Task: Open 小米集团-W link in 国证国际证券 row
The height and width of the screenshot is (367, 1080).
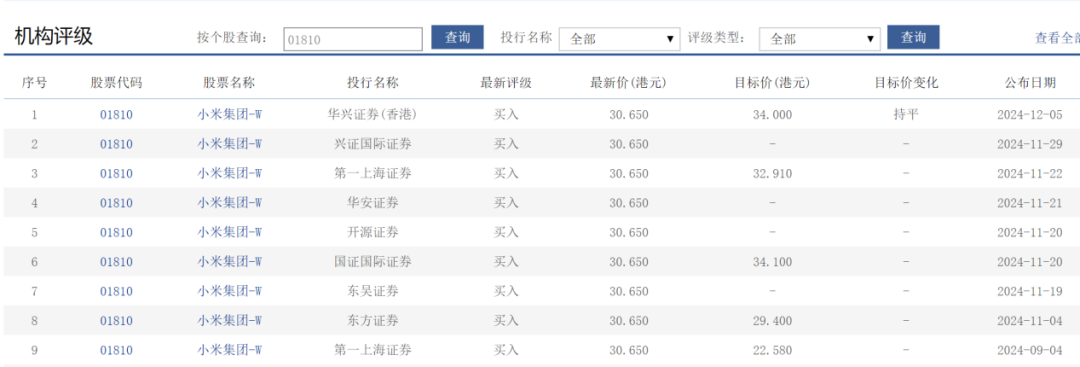Action: (229, 262)
